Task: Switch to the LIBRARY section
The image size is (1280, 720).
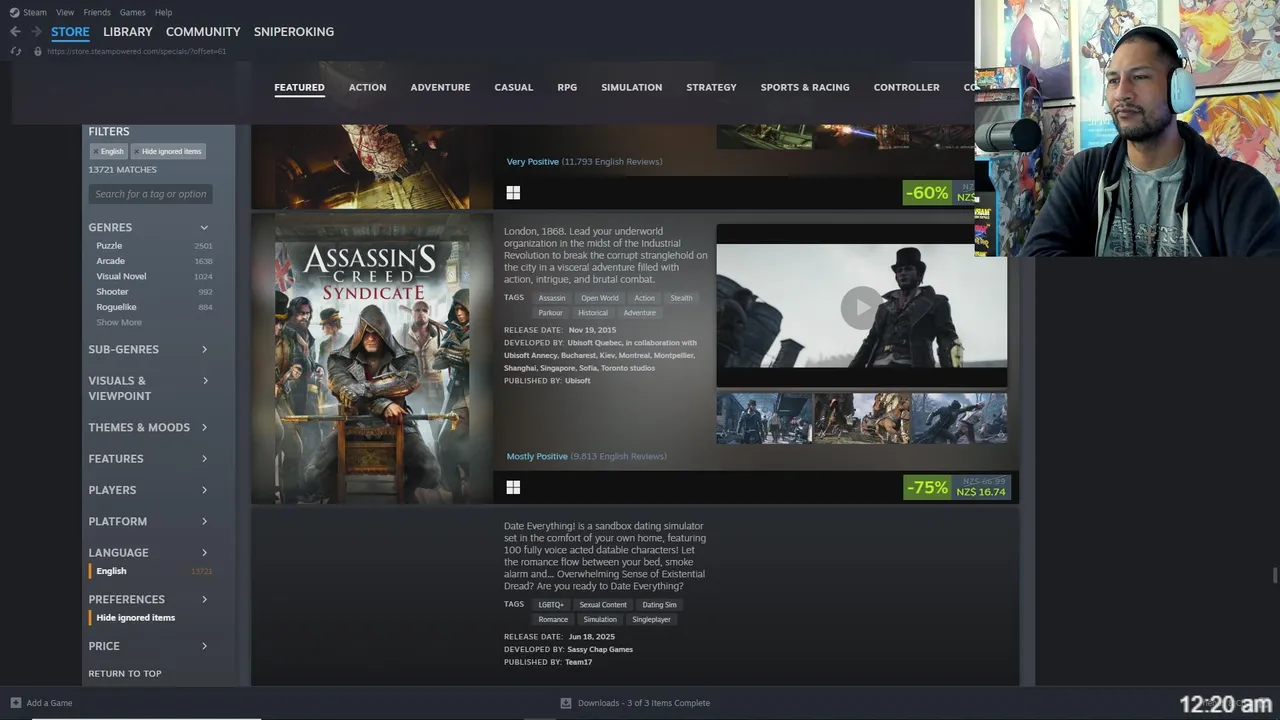Action: [128, 32]
